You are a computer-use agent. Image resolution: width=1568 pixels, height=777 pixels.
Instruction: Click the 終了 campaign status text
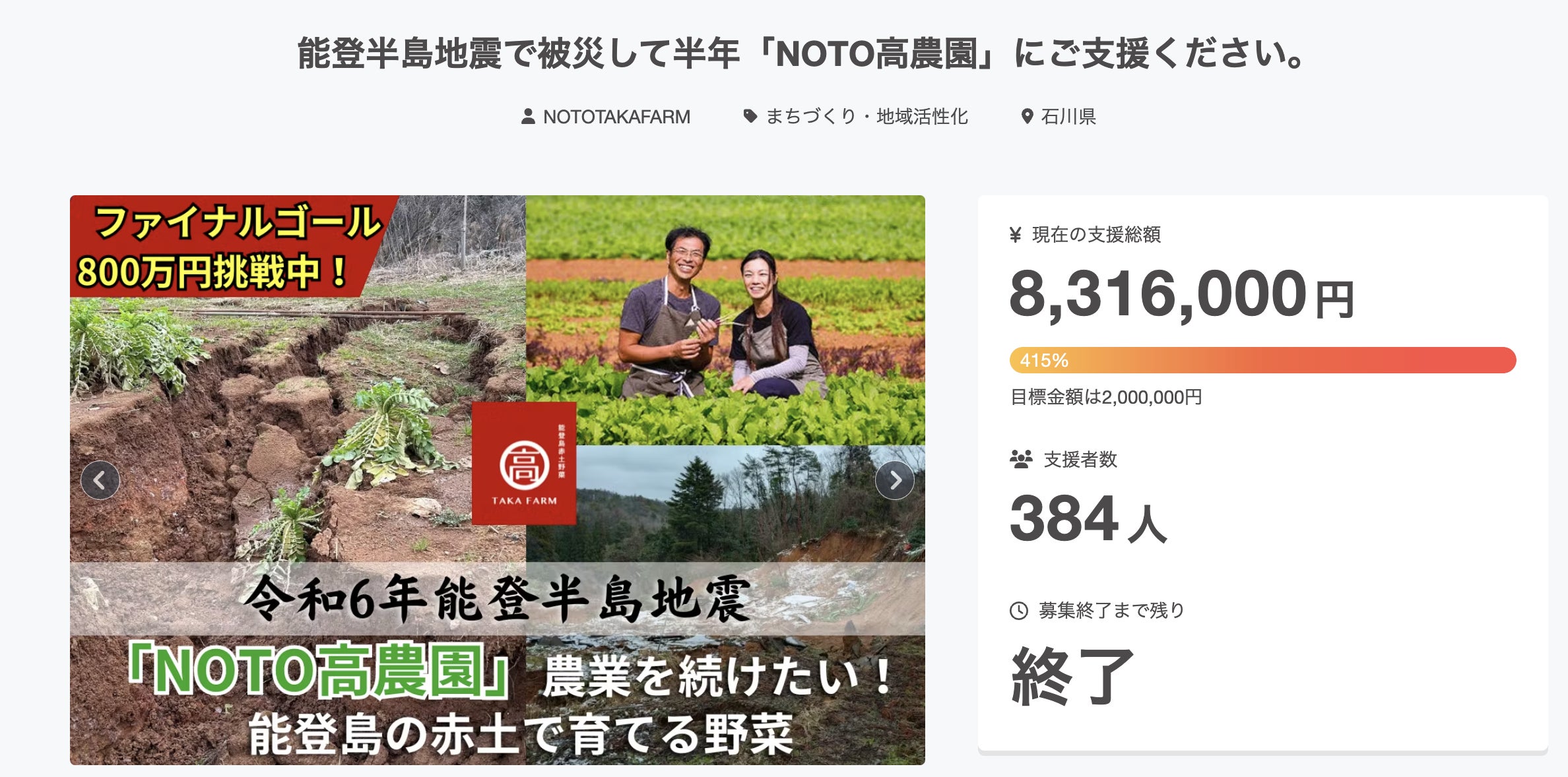pyautogui.click(x=1072, y=677)
